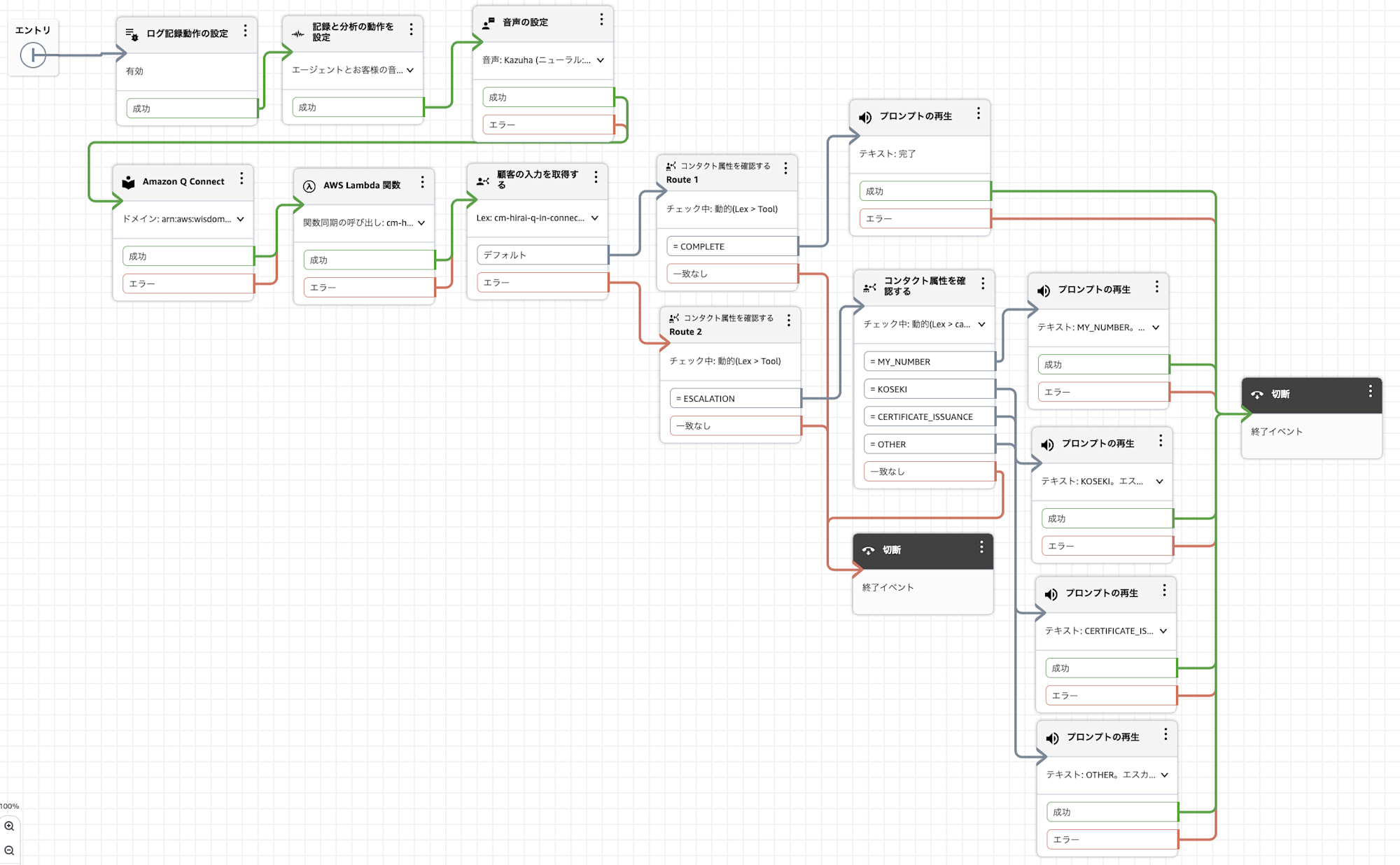Open three-dot menu on Route 2 block
1400x865 pixels.
[x=789, y=320]
